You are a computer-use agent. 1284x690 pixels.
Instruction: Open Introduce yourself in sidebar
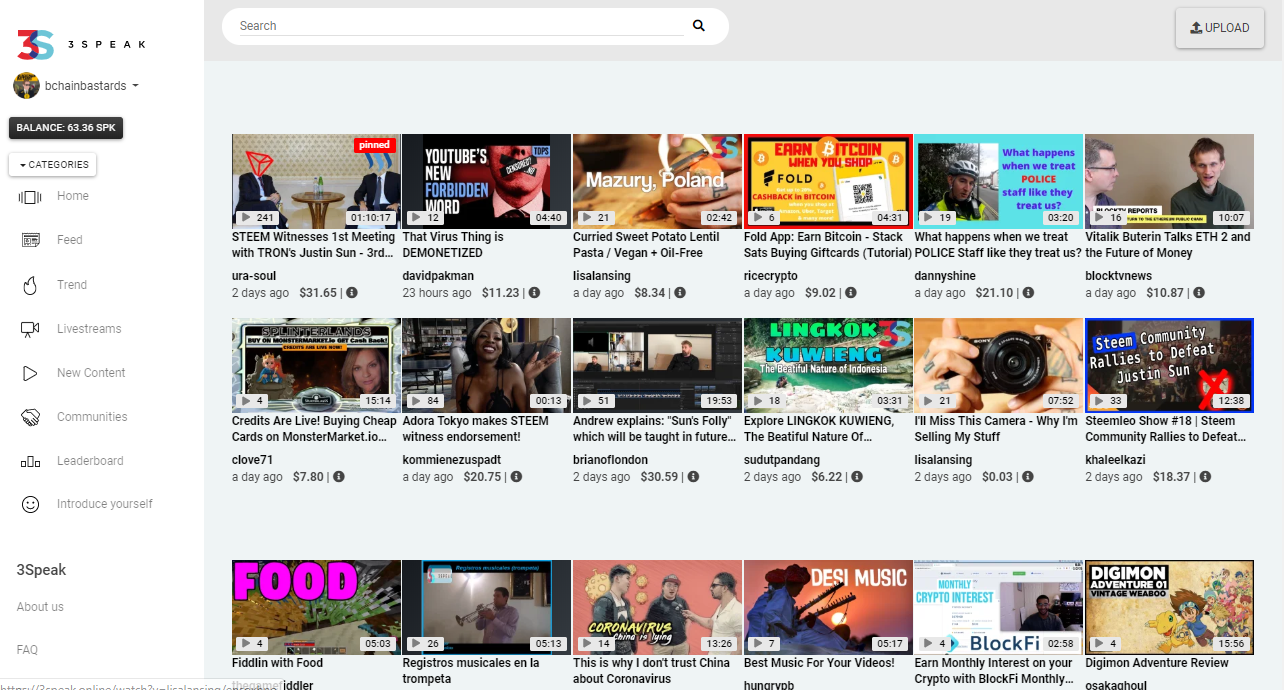click(x=105, y=504)
